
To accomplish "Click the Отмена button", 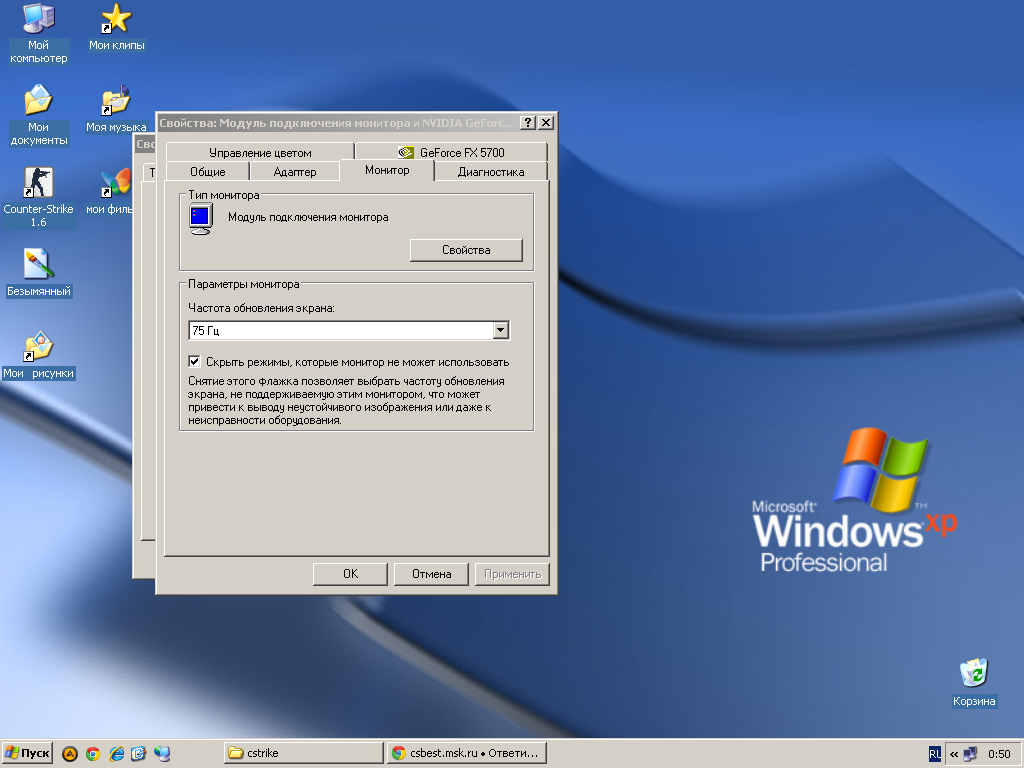I will point(431,574).
